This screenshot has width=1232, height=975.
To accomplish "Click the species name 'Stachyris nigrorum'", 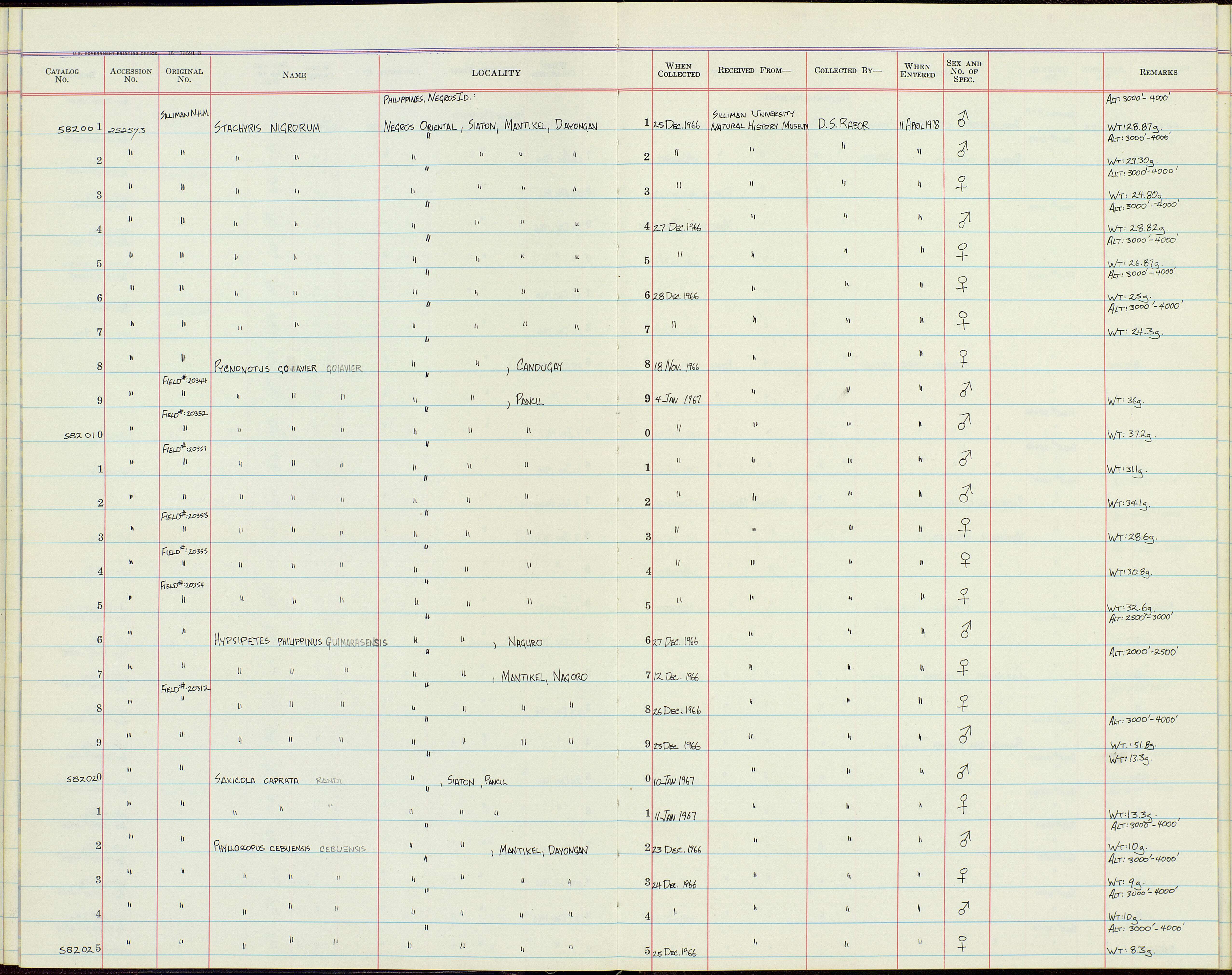I will coord(267,128).
